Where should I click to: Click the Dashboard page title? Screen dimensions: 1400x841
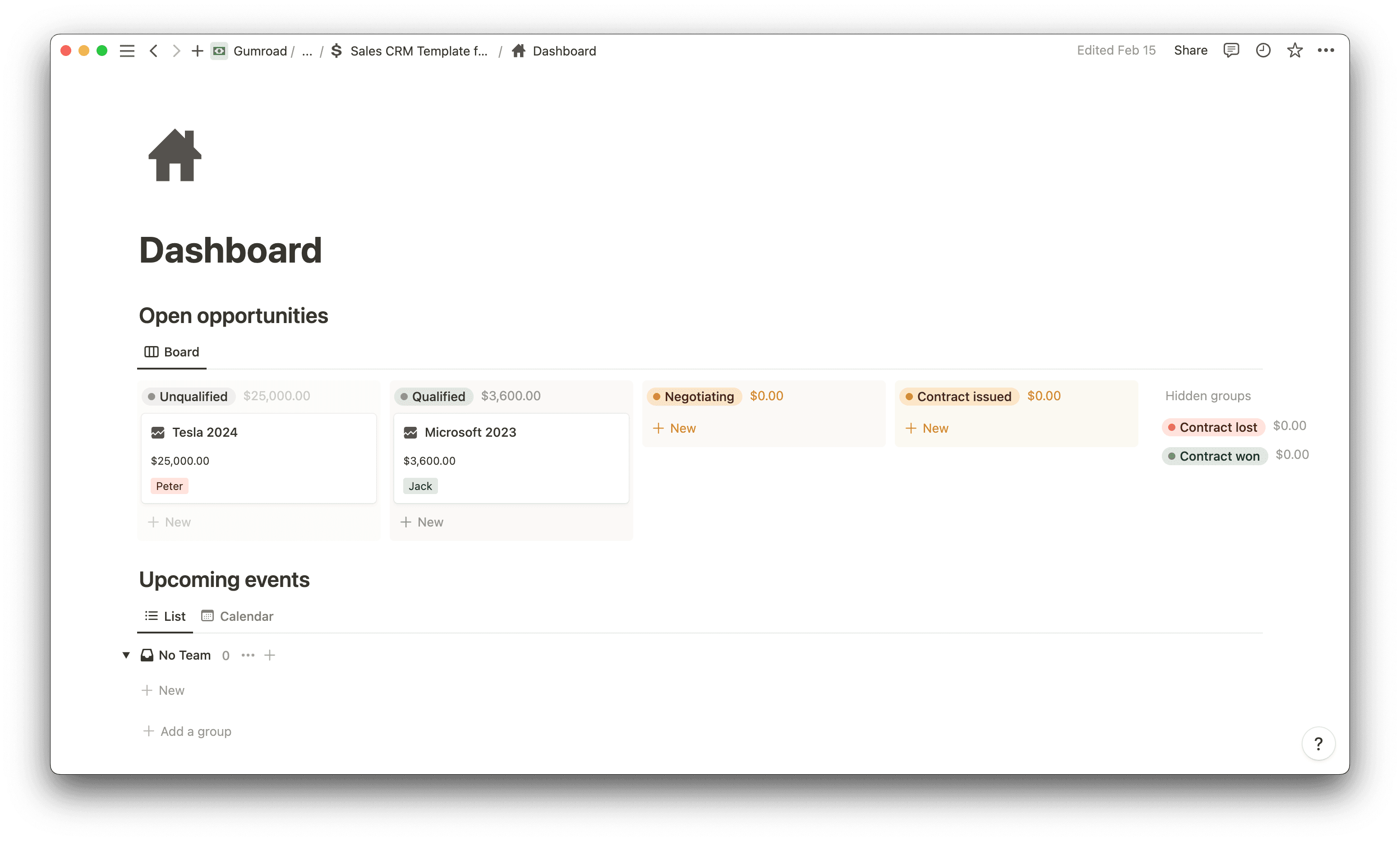click(230, 250)
